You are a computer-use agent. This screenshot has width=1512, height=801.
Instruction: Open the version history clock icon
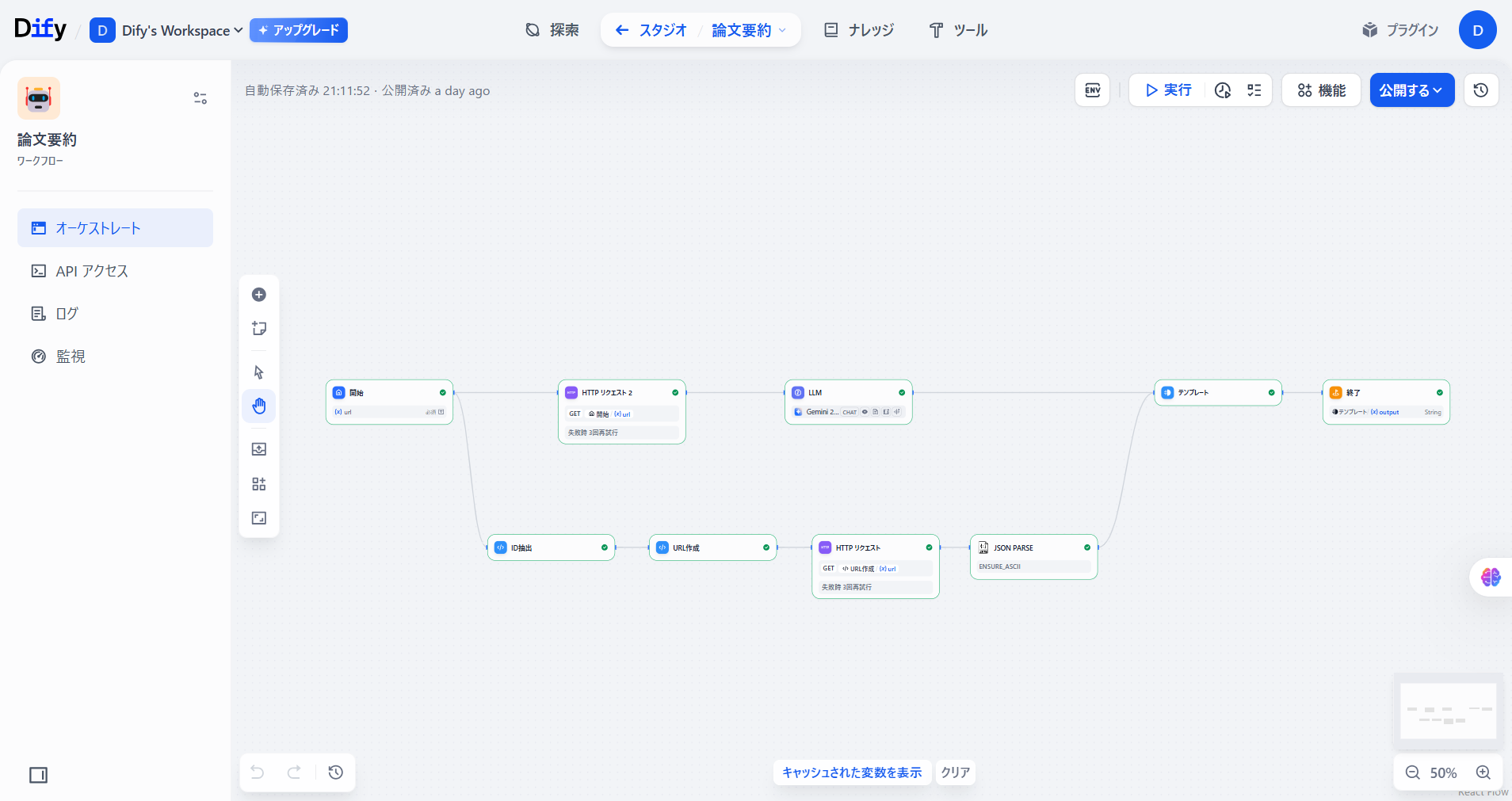(1480, 90)
